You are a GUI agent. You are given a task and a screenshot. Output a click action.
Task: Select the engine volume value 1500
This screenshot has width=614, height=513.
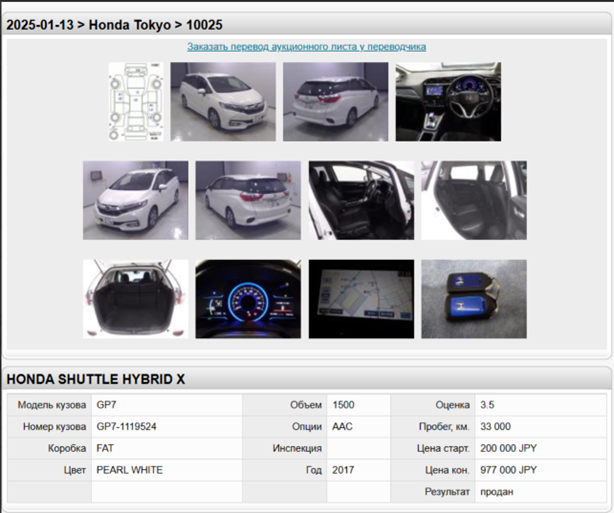(343, 405)
